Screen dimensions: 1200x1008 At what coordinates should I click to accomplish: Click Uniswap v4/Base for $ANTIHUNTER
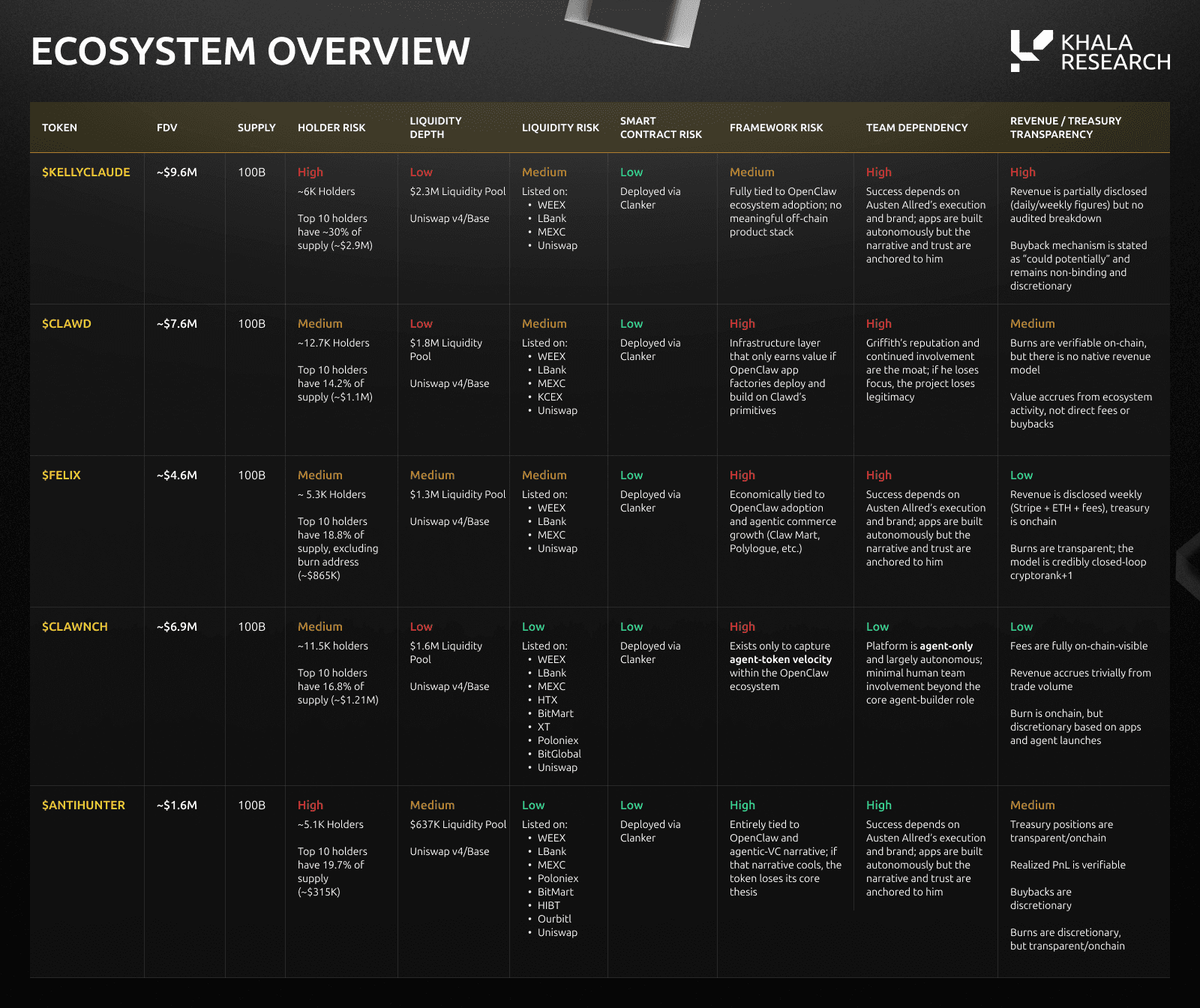449,851
